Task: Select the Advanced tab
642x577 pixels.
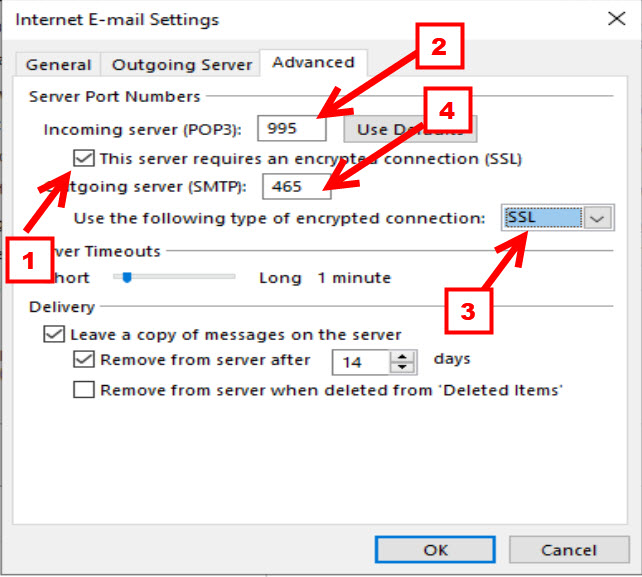Action: click(313, 62)
